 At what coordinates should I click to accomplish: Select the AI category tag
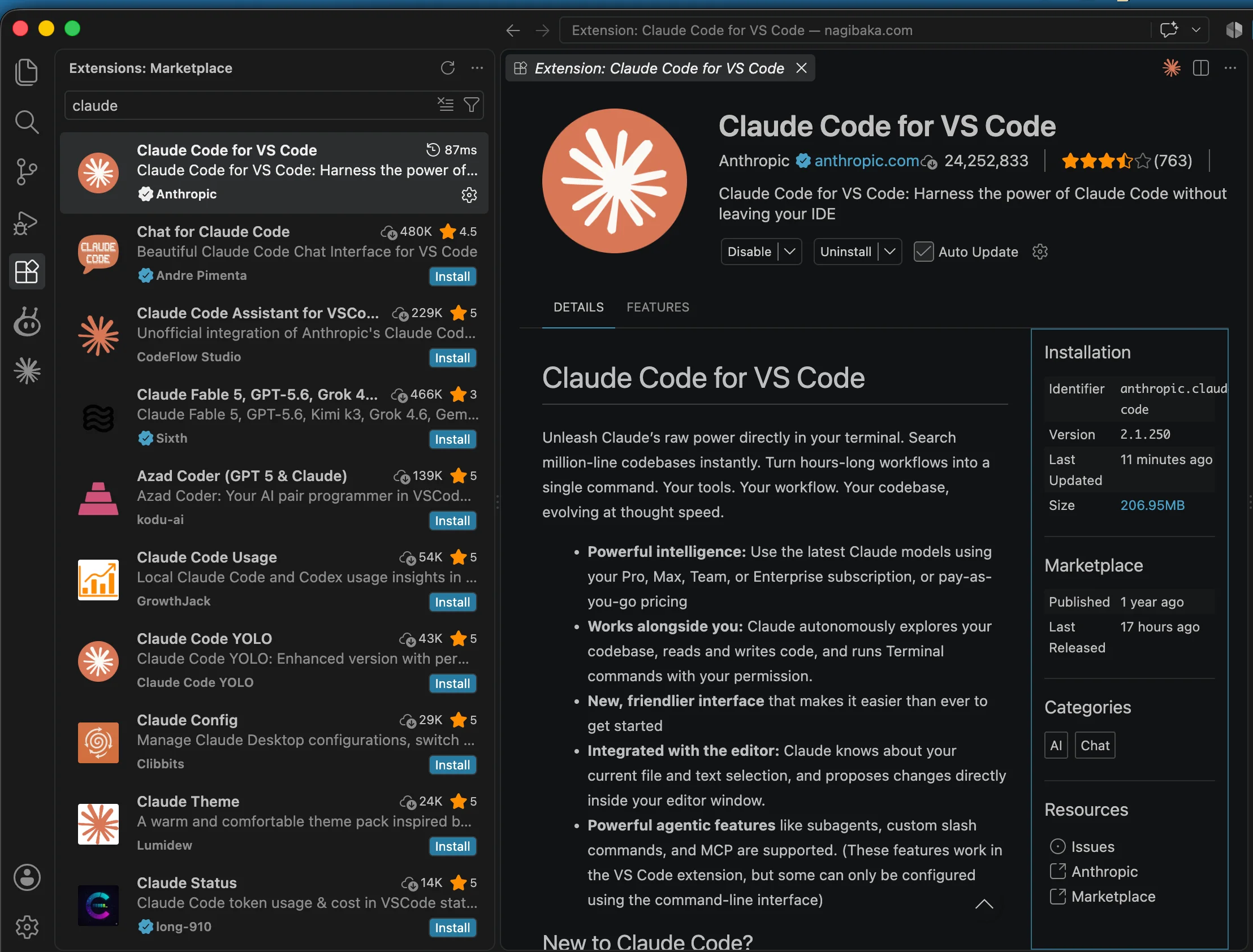click(1056, 745)
